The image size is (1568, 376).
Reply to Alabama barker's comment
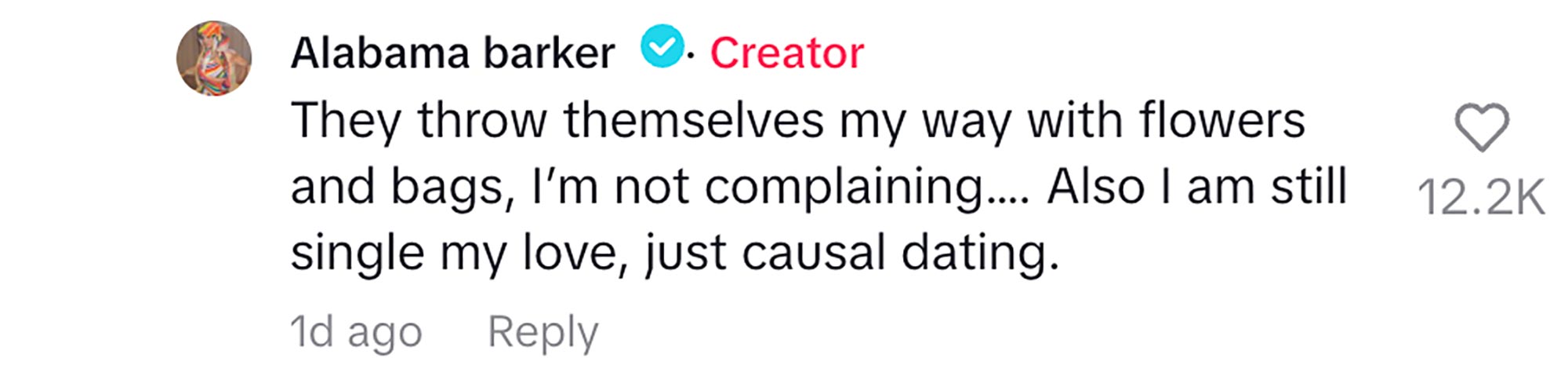tap(543, 332)
